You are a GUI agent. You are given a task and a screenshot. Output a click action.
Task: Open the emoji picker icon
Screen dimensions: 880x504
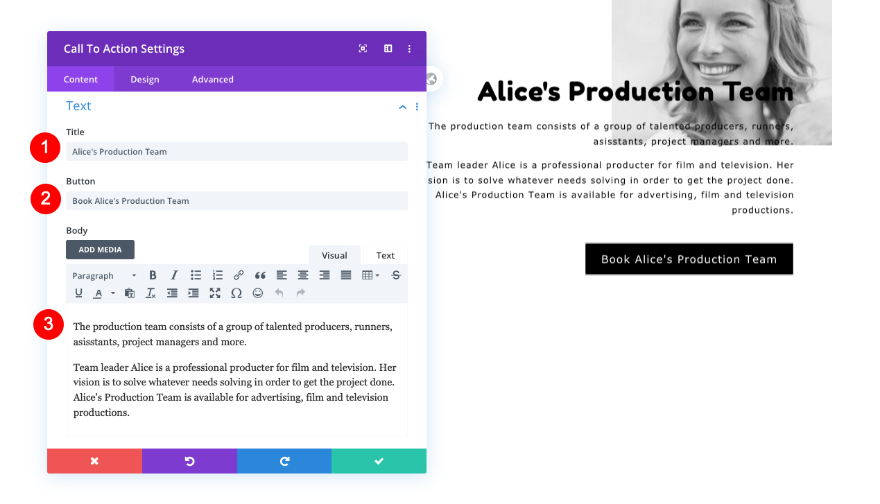[258, 293]
